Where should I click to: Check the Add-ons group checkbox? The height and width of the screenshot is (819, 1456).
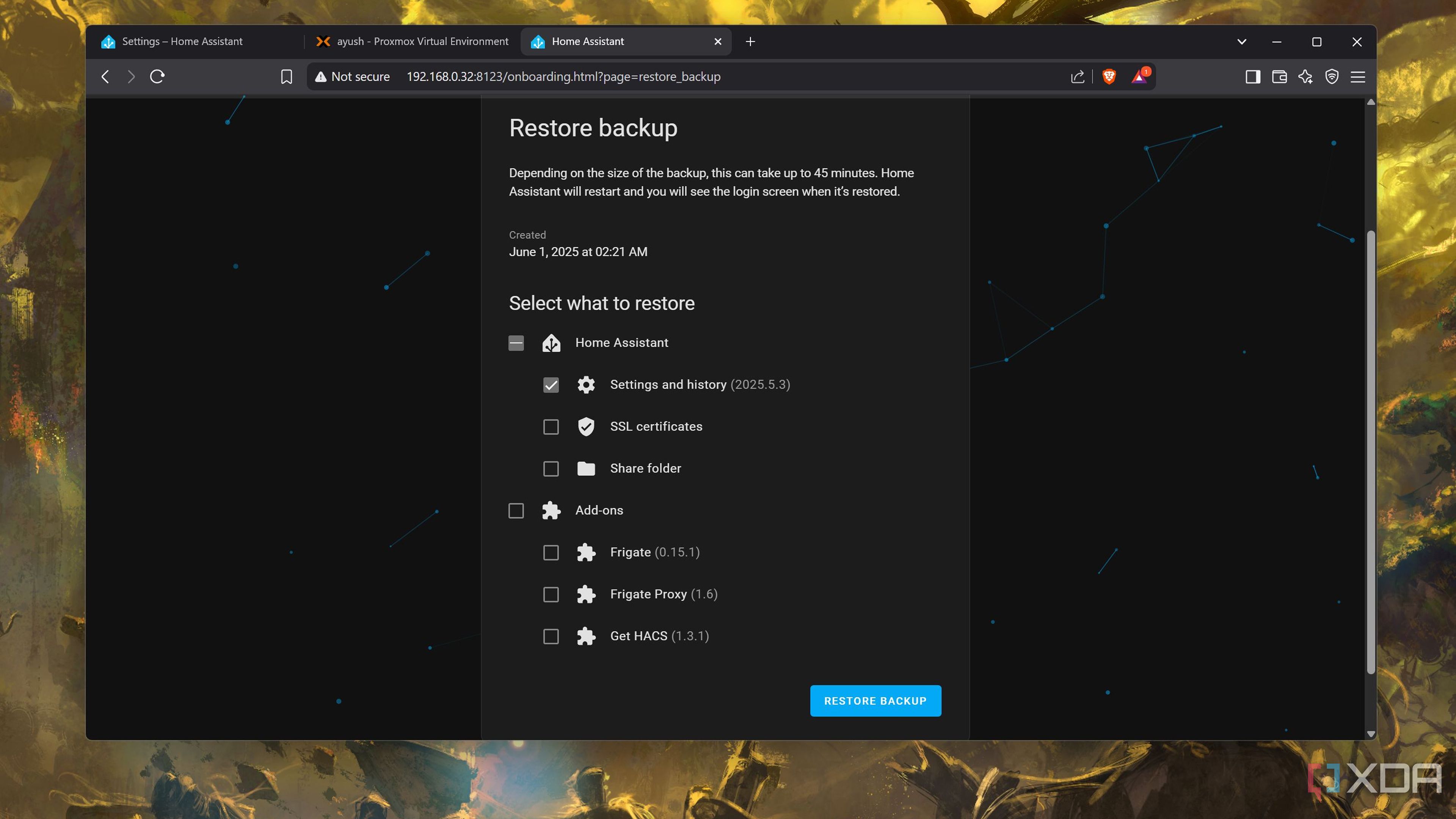coord(516,510)
